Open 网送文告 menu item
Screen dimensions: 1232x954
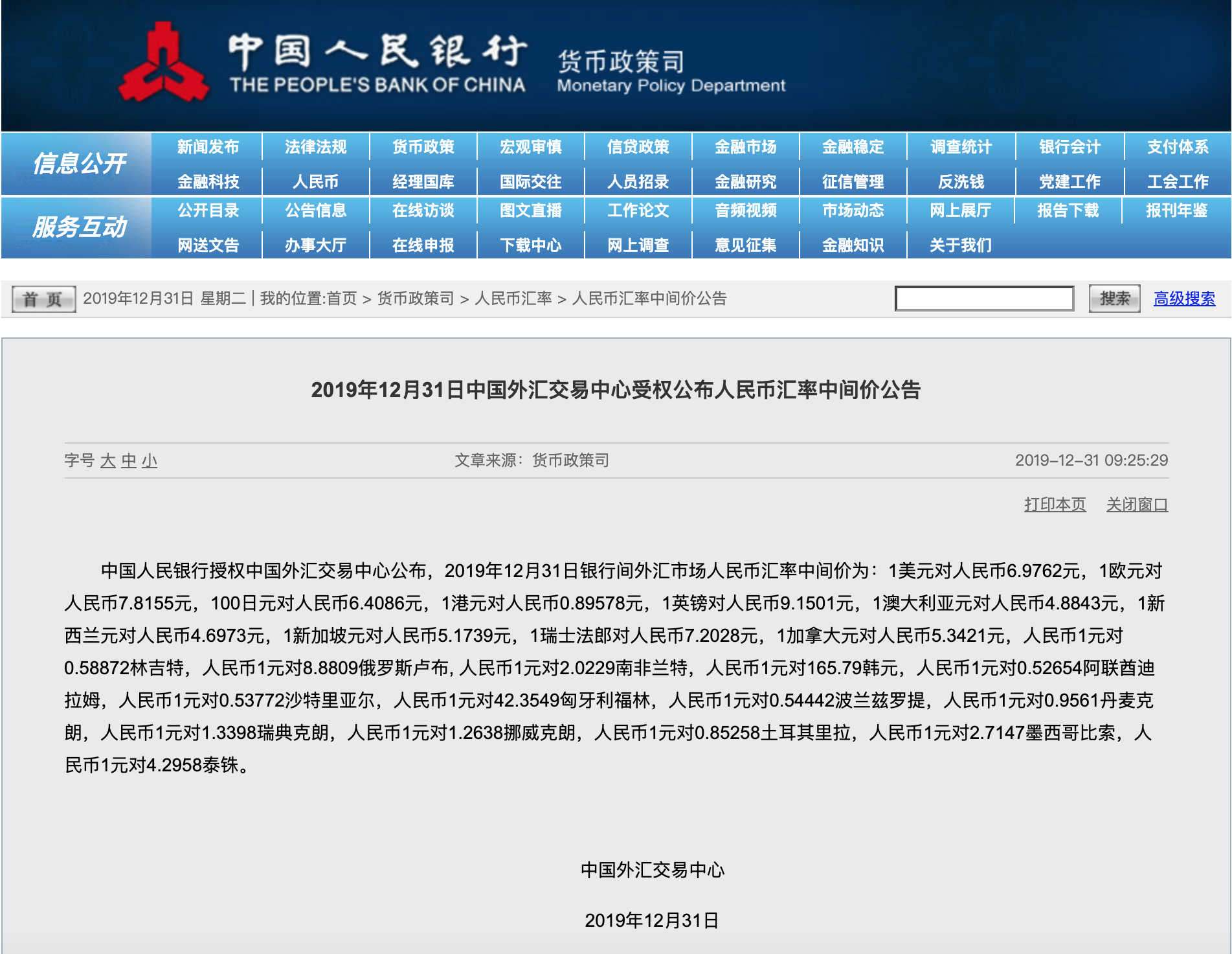tap(208, 245)
